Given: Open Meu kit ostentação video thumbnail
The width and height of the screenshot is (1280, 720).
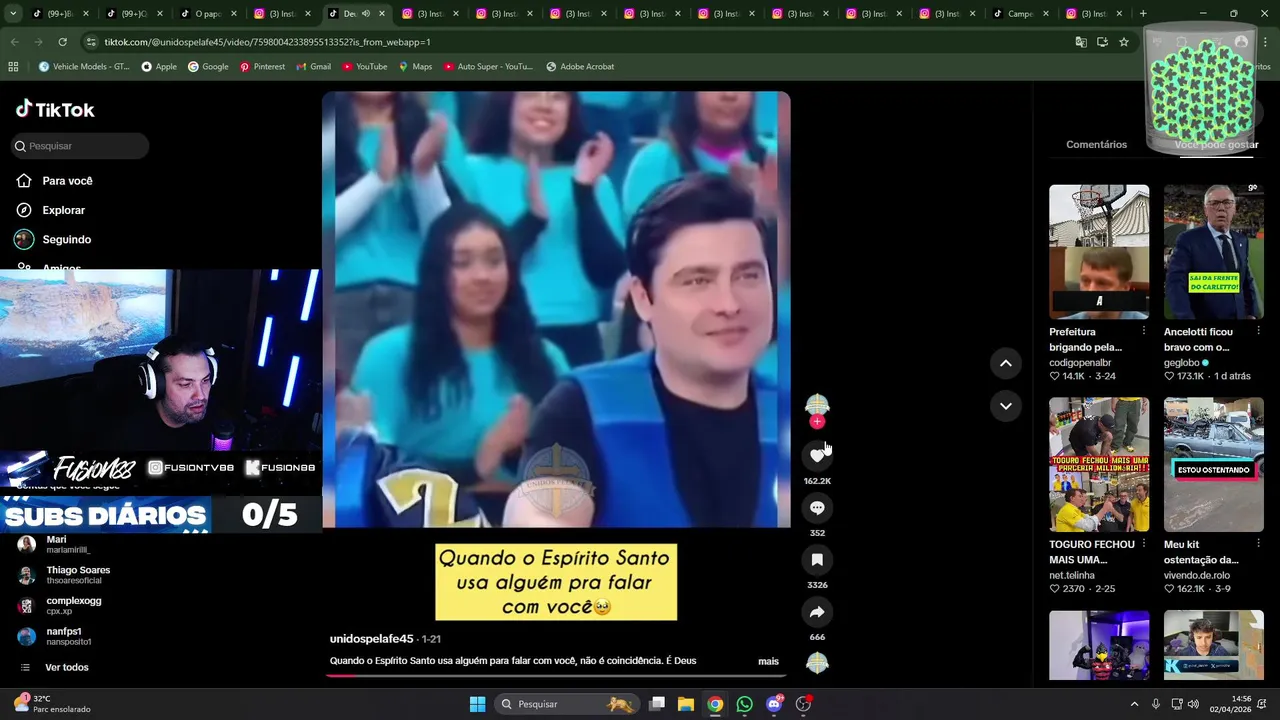Looking at the screenshot, I should click(x=1214, y=465).
